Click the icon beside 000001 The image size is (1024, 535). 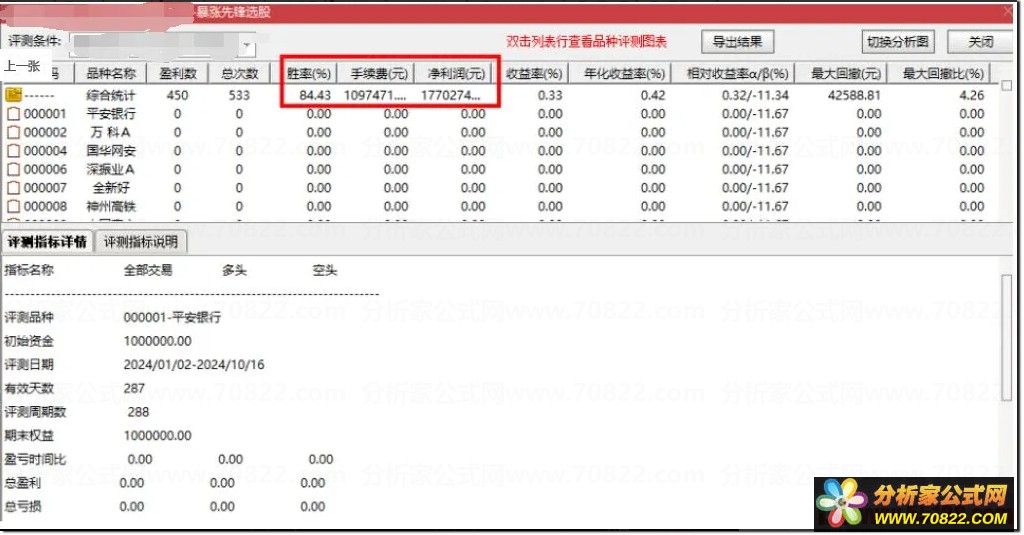(x=13, y=114)
